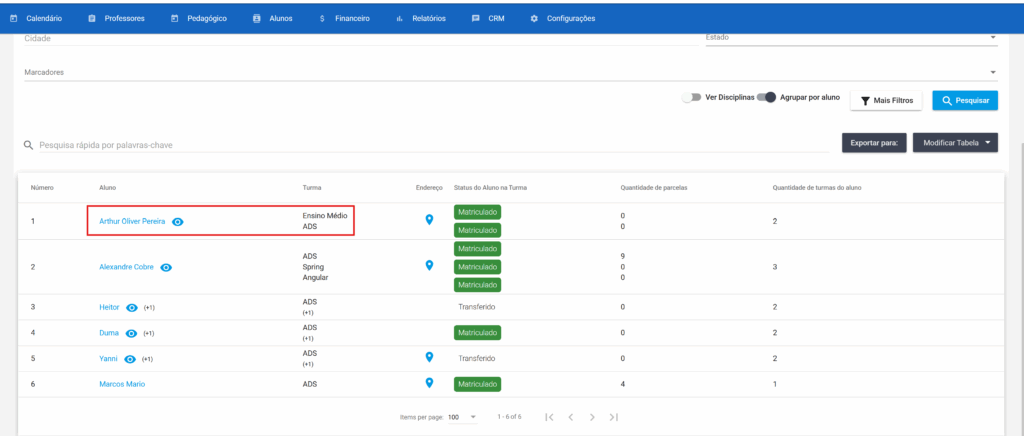Open the Relatórios menu
This screenshot has height=436, width=1024.
[x=422, y=18]
